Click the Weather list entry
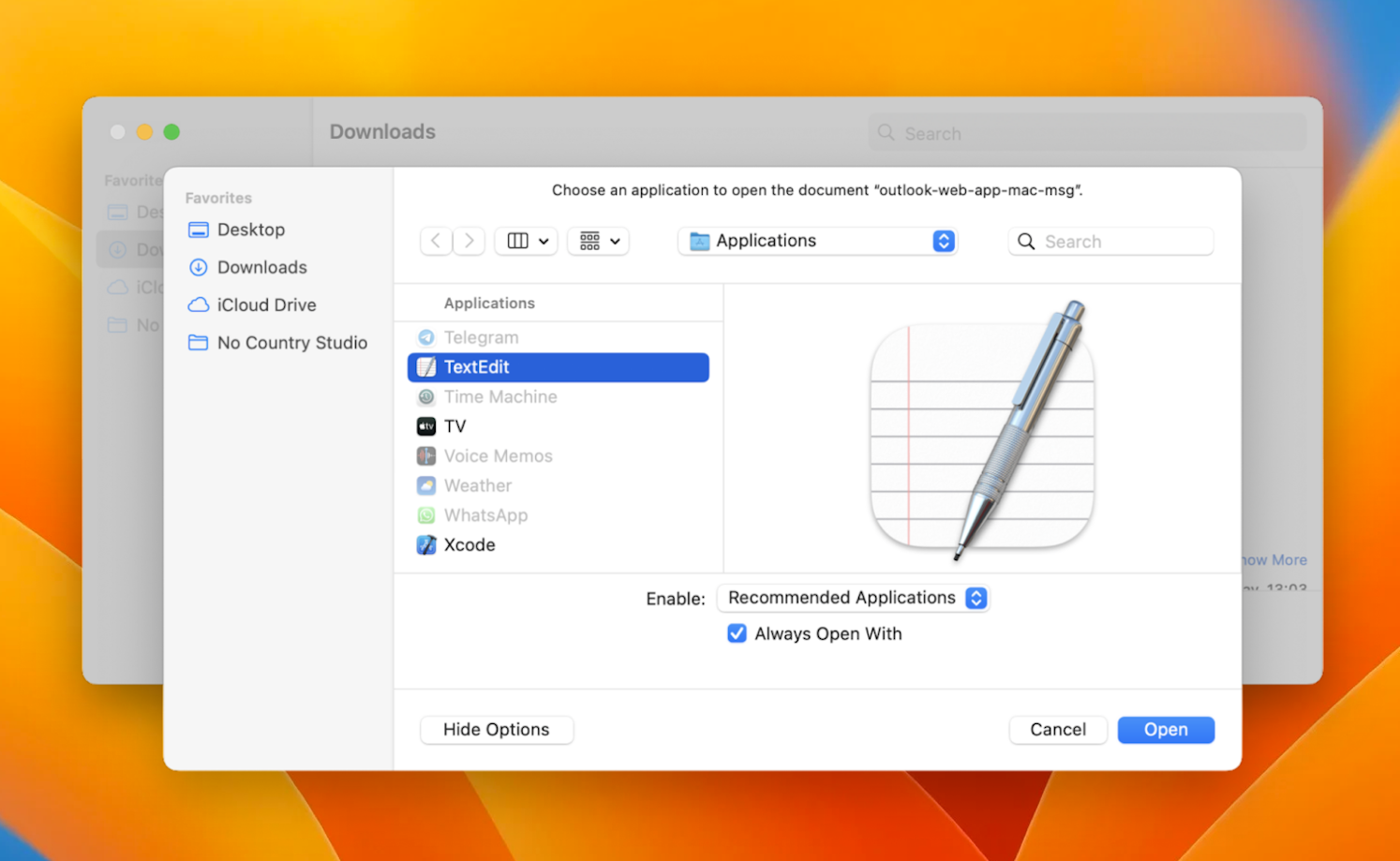 (559, 486)
